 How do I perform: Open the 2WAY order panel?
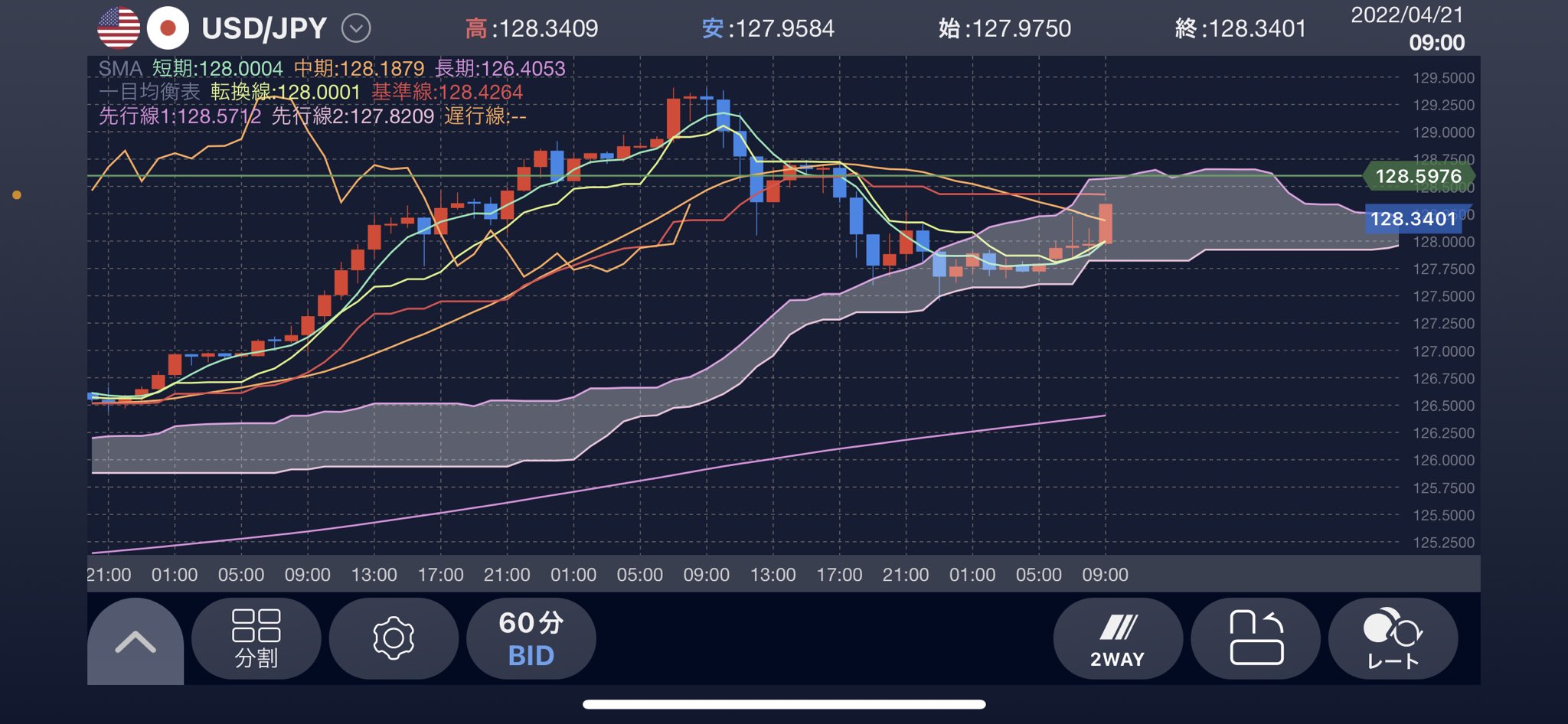1118,638
